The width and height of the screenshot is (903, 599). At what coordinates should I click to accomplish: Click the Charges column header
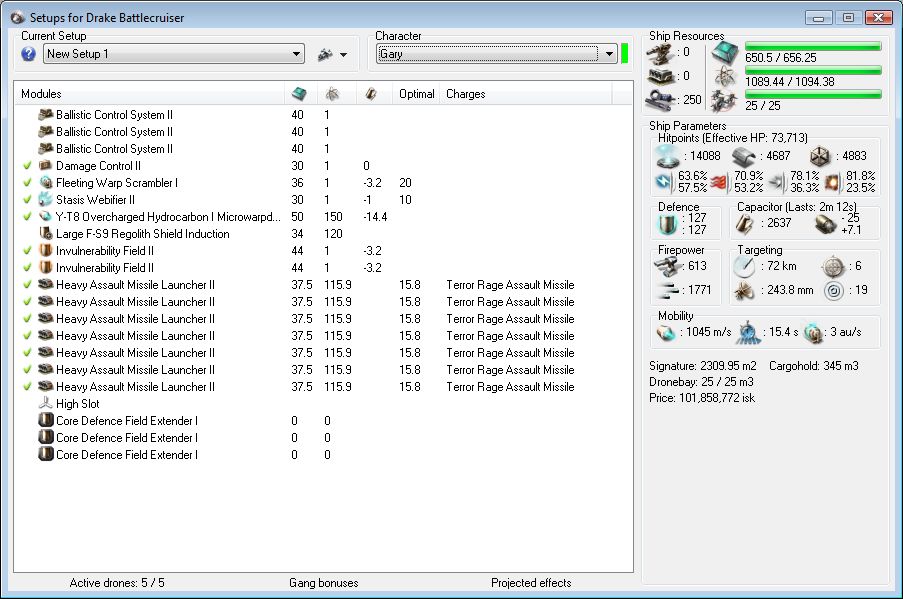(526, 94)
